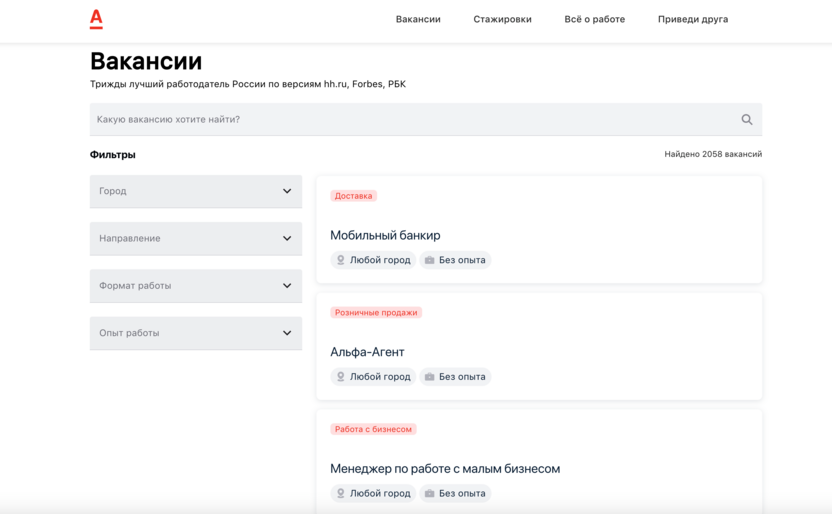Go to Всё о работе section
The image size is (832, 514).
click(595, 19)
